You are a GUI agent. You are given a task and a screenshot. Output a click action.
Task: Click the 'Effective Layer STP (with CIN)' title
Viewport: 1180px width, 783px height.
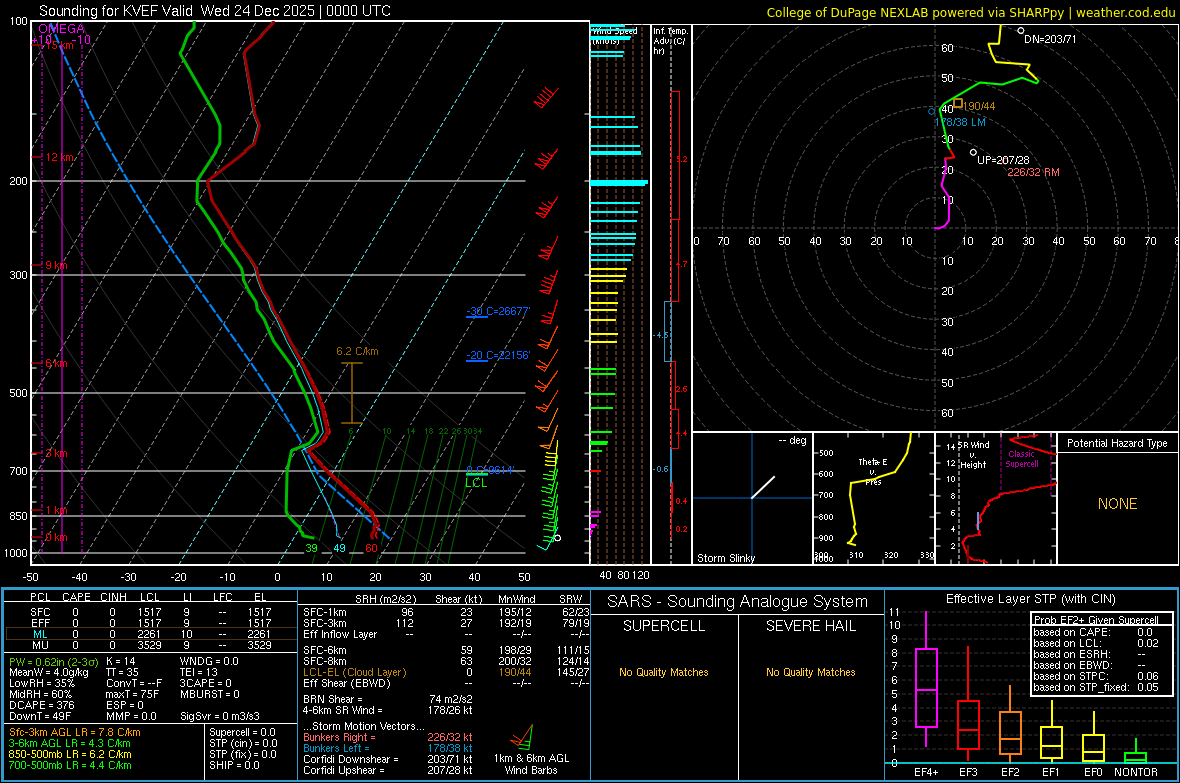(1030, 599)
